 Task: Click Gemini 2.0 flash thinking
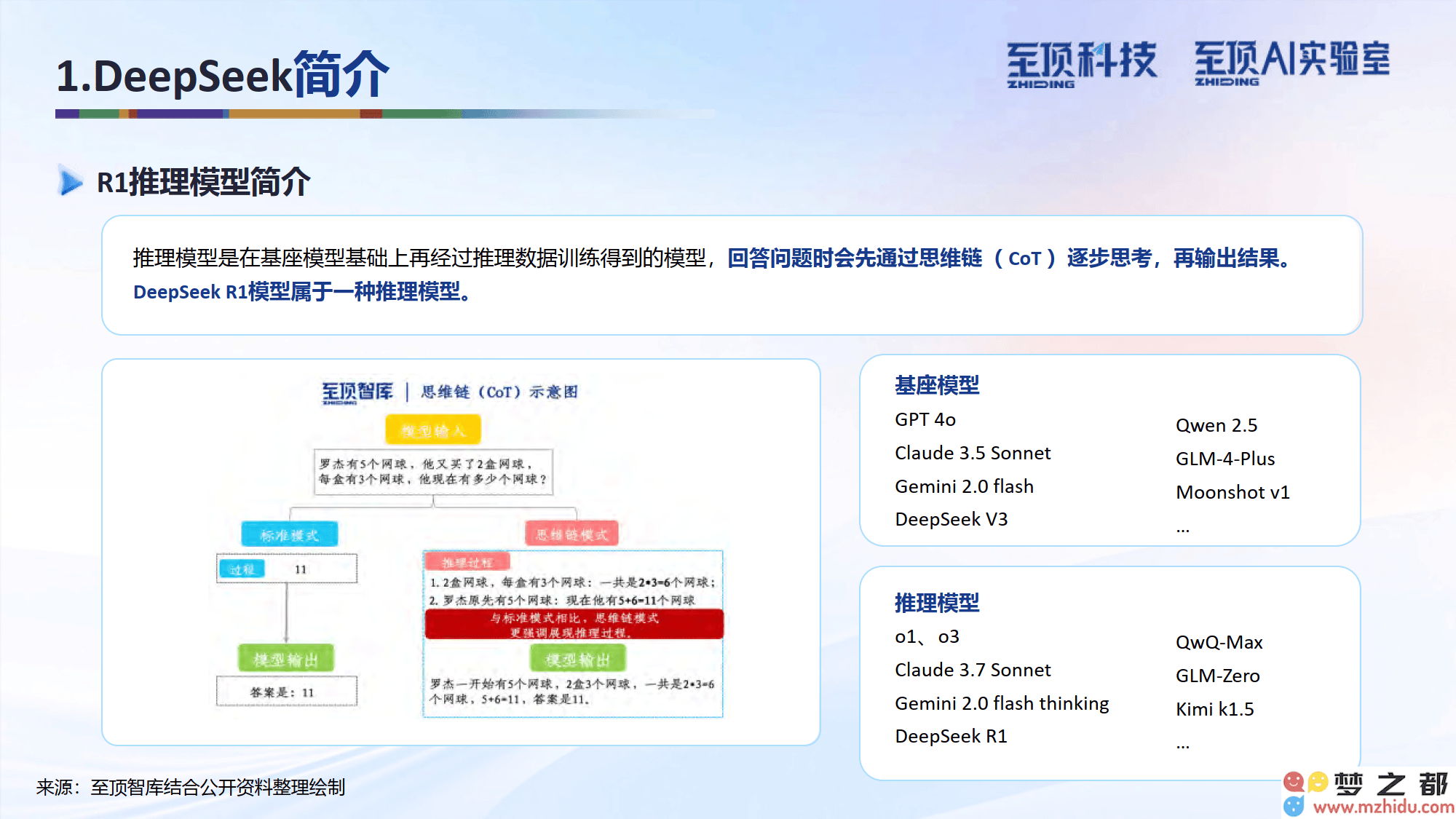[1002, 704]
